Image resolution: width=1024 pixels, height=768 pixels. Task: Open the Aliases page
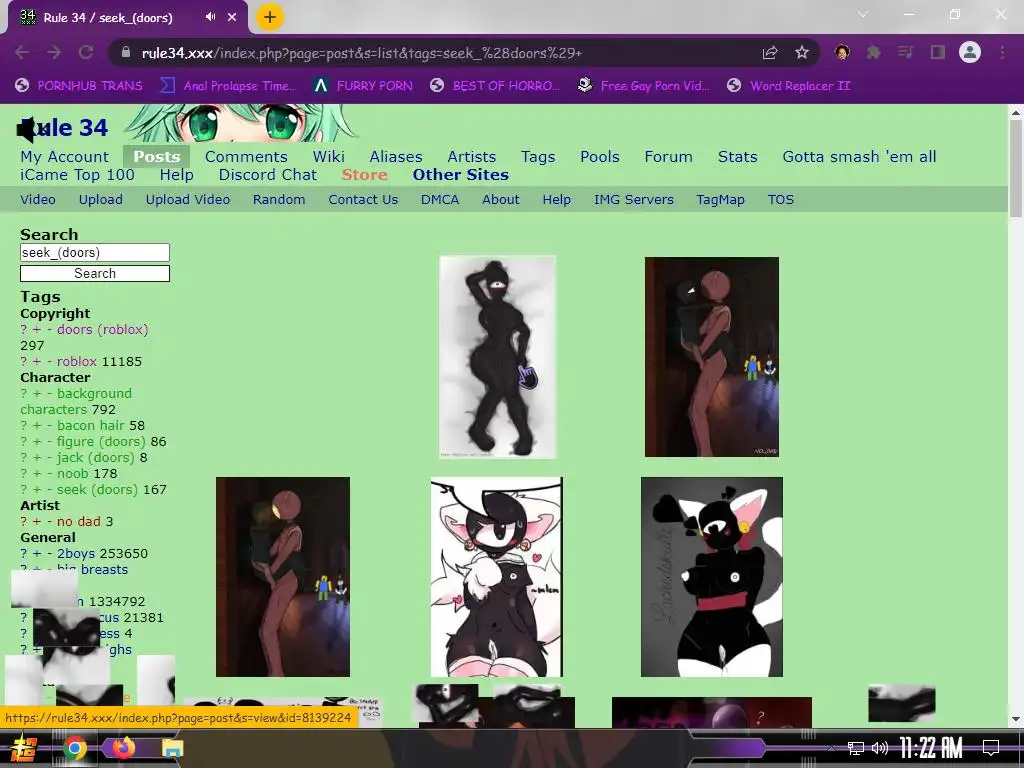[396, 157]
